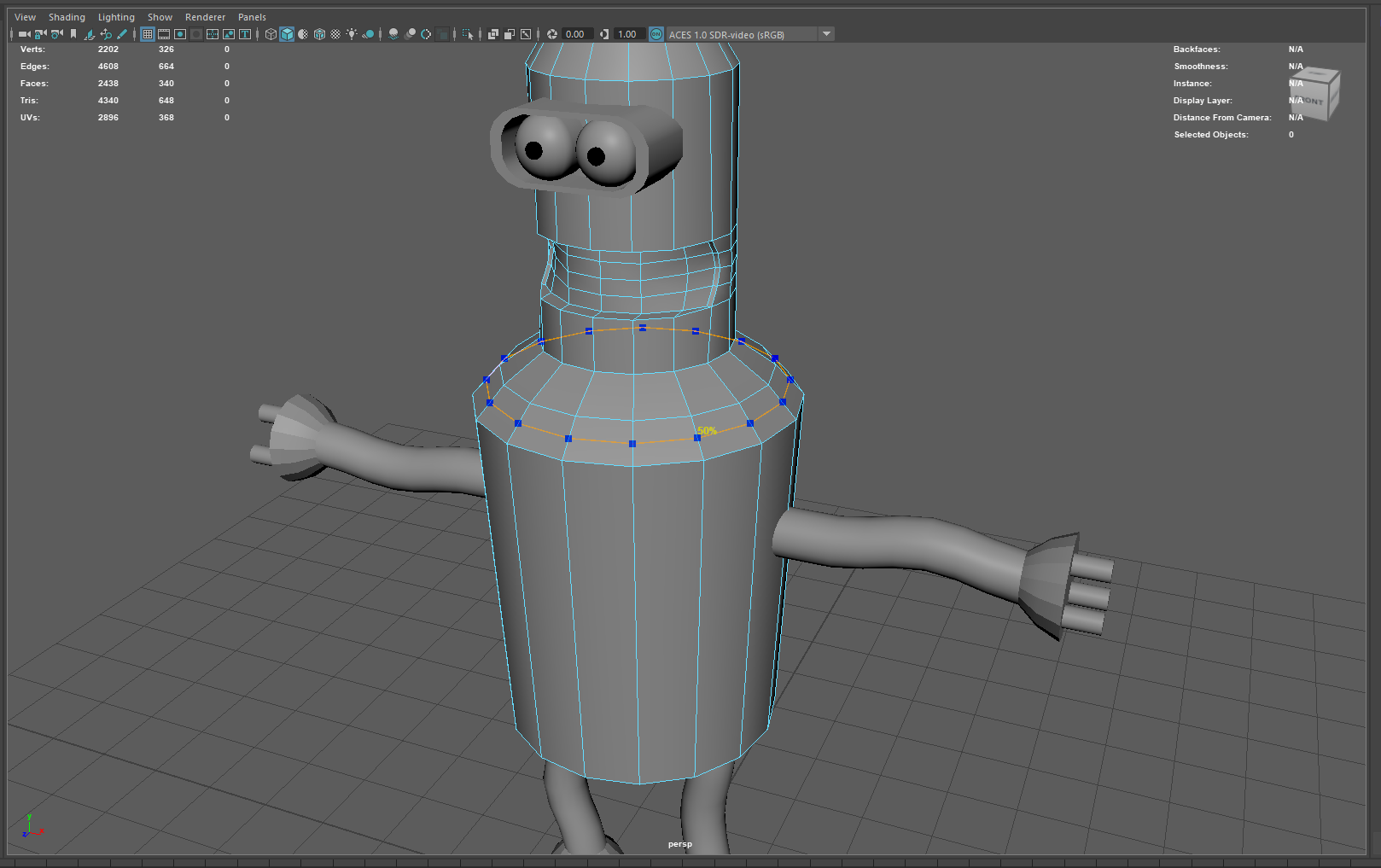Toggle the Depth of Field icon

(x=442, y=34)
